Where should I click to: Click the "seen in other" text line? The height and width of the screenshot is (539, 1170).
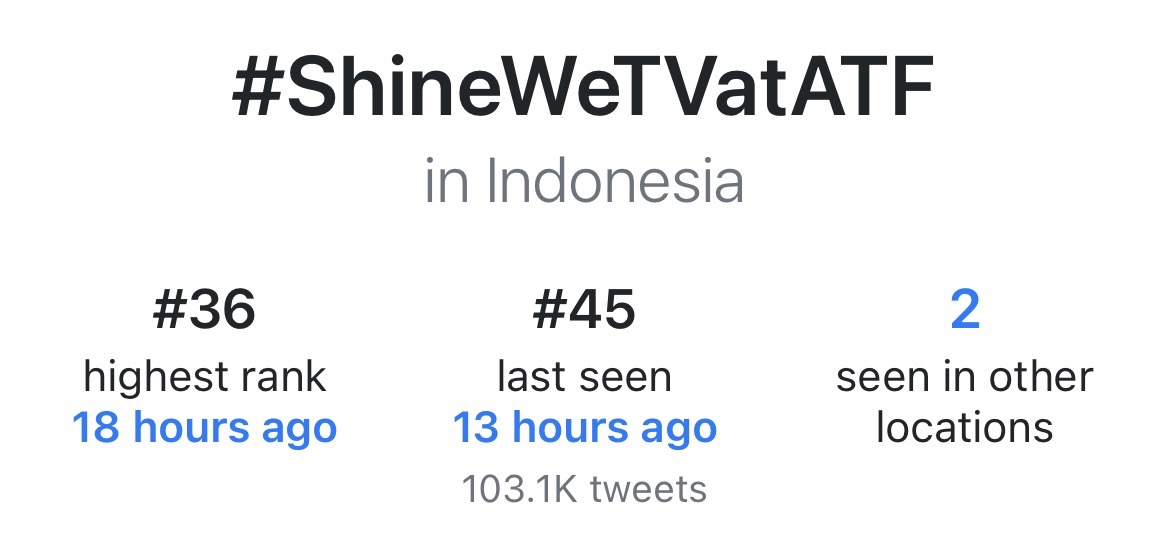pos(964,377)
